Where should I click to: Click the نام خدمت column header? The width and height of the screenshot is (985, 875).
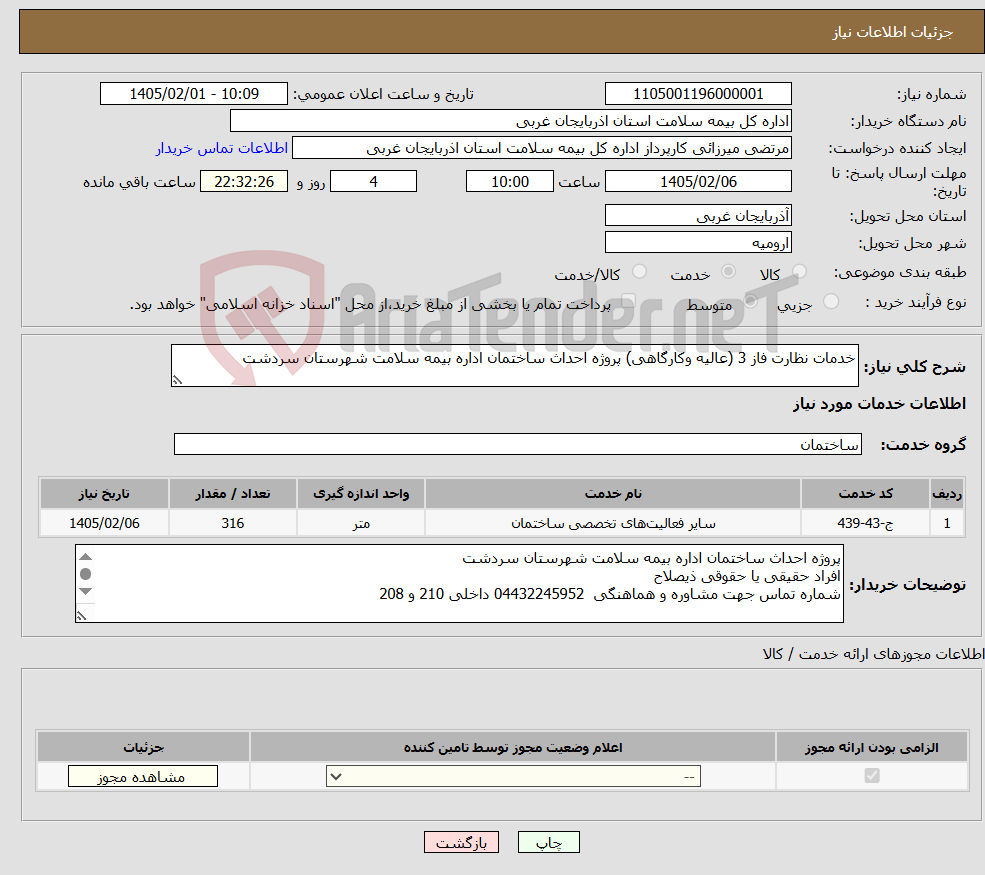(613, 493)
